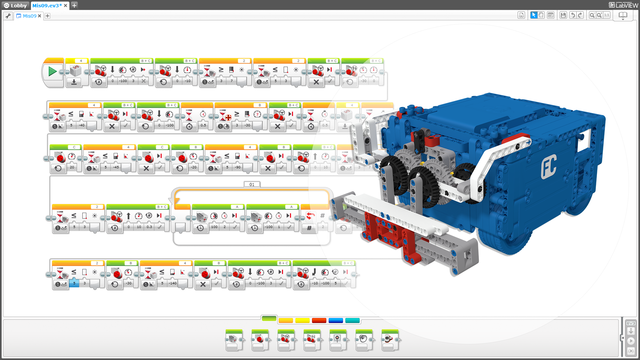Download and run program button
The height and width of the screenshot is (360, 640).
click(x=631, y=341)
